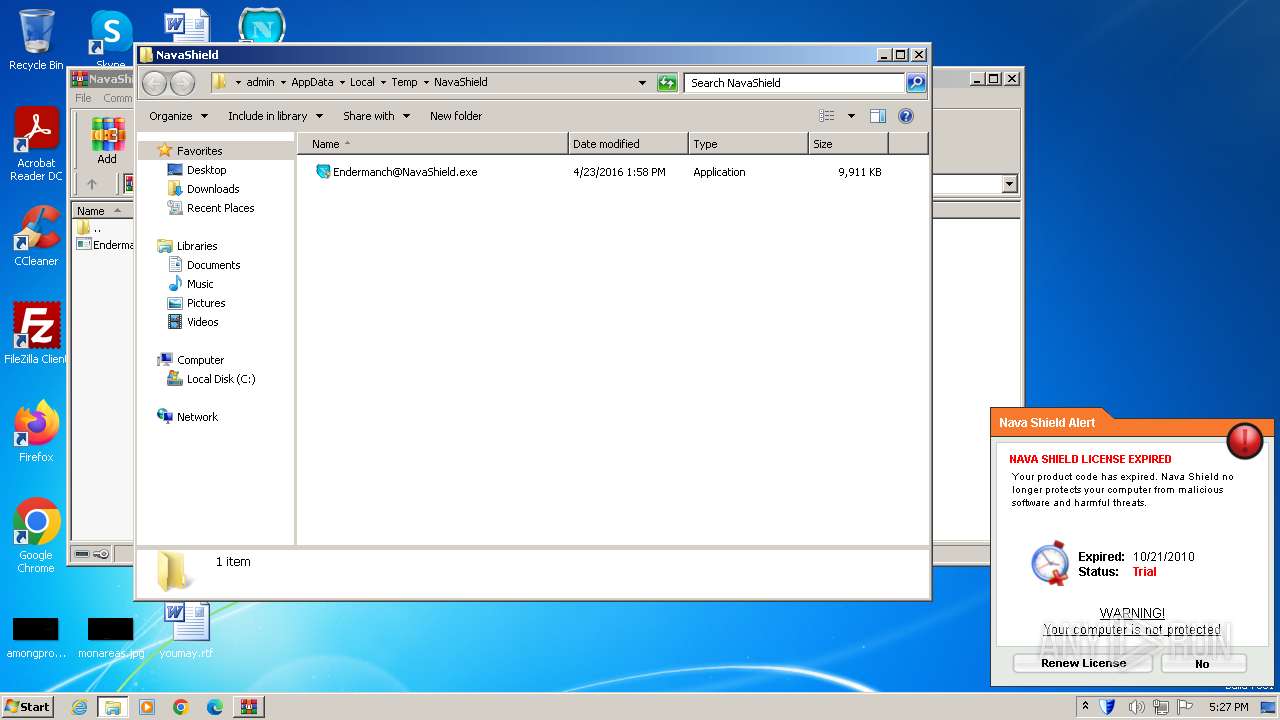The image size is (1280, 720).
Task: Click the Explorer Back navigation button
Action: click(x=155, y=83)
